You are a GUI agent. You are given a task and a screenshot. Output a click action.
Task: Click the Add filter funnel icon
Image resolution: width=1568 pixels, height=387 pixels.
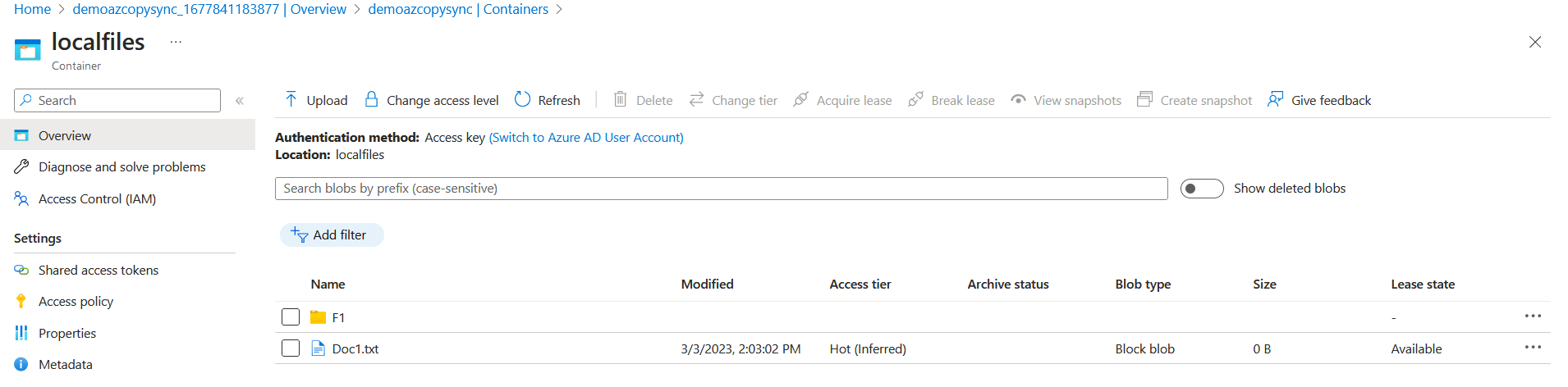299,234
